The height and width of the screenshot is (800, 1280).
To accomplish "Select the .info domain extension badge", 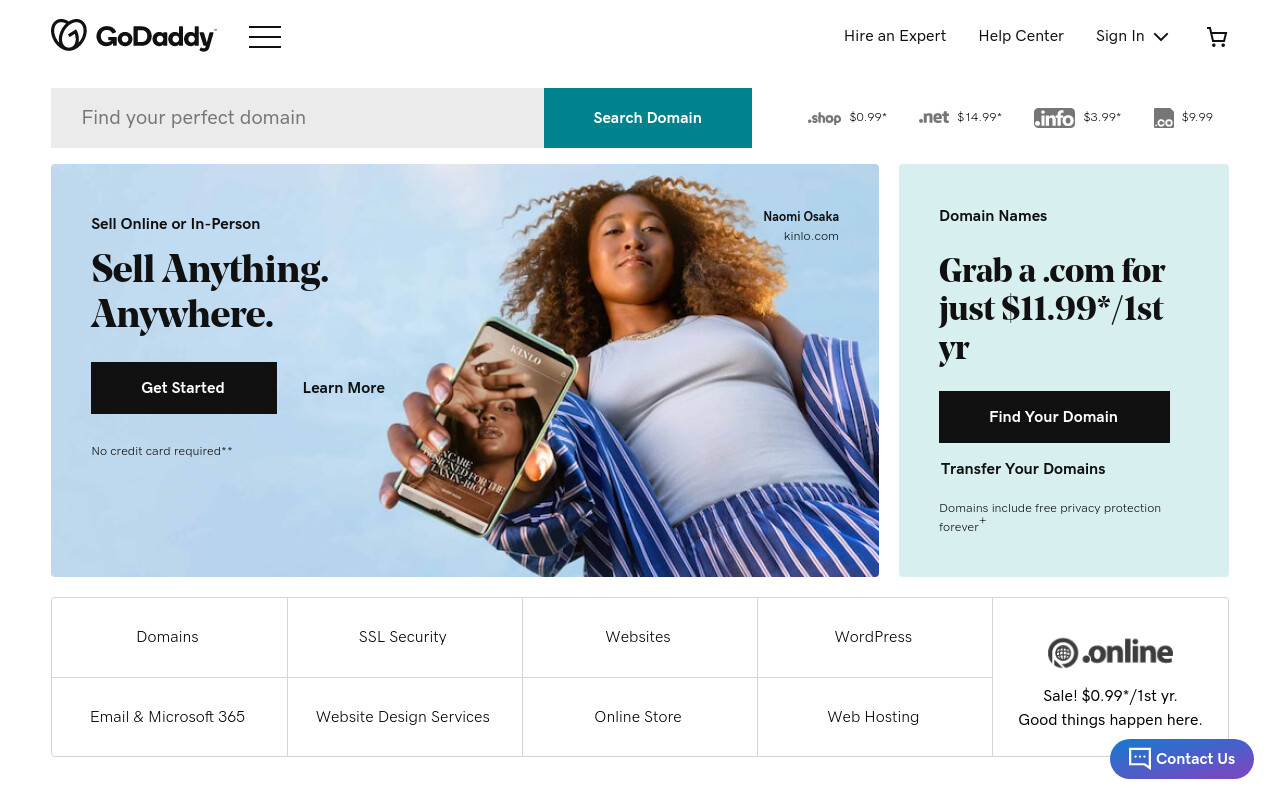I will [1054, 118].
